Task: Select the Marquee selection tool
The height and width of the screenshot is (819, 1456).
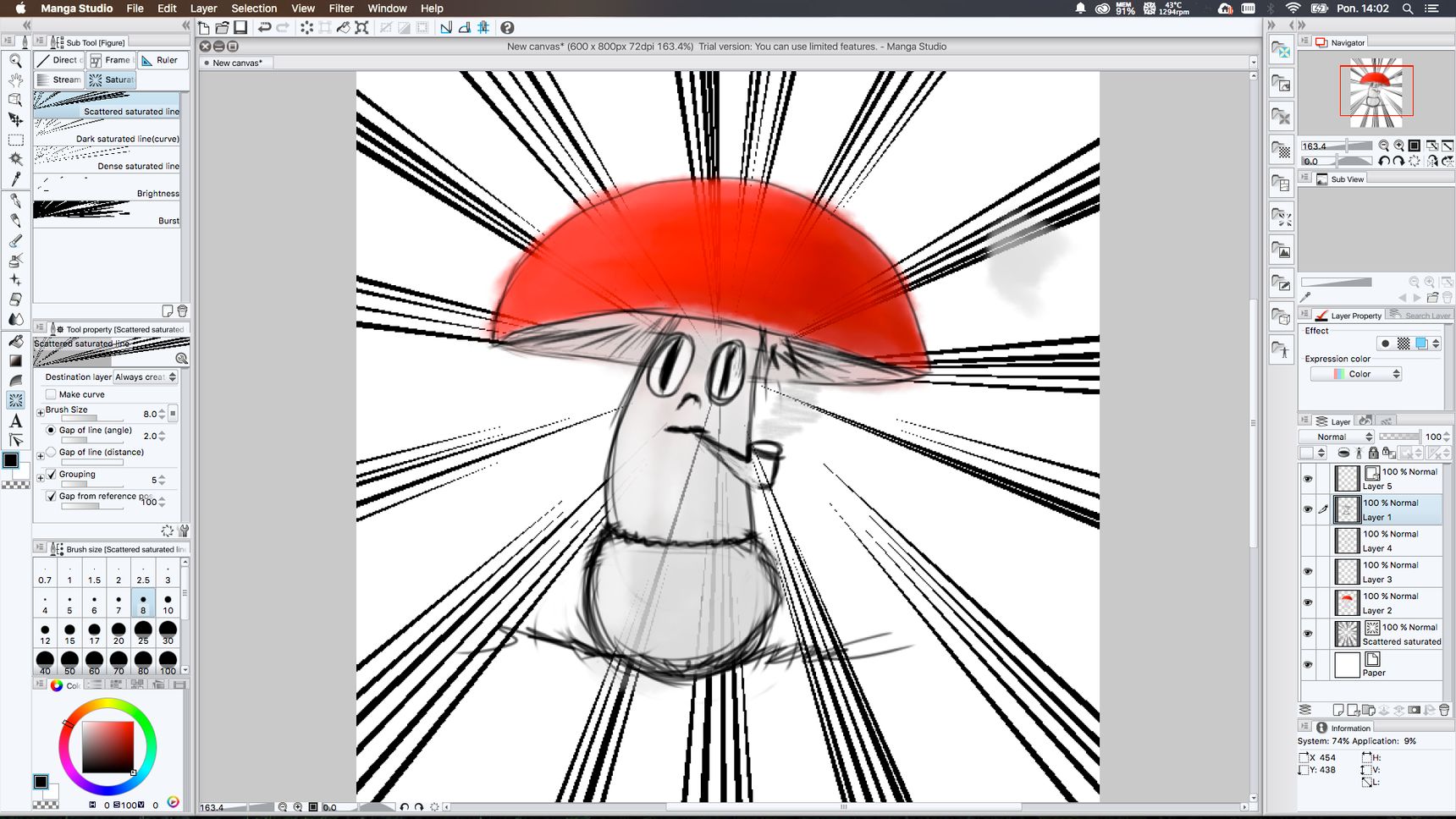Action: [x=15, y=140]
